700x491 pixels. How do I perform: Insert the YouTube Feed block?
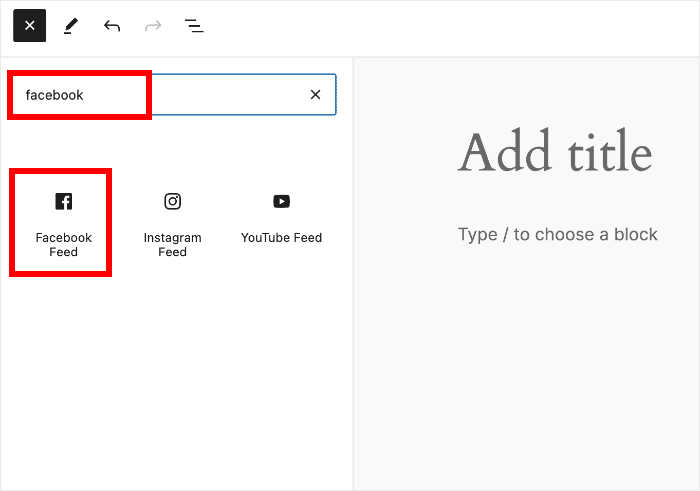click(281, 219)
